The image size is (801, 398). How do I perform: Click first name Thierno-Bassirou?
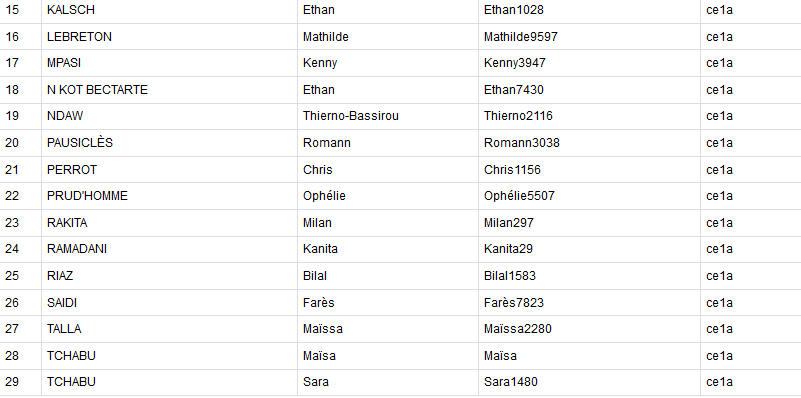[350, 116]
